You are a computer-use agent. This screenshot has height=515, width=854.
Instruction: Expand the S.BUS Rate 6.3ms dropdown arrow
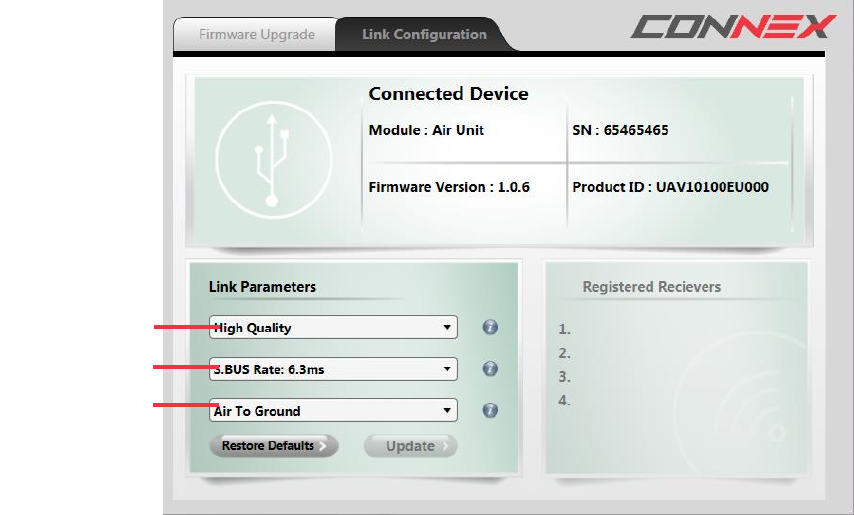447,369
